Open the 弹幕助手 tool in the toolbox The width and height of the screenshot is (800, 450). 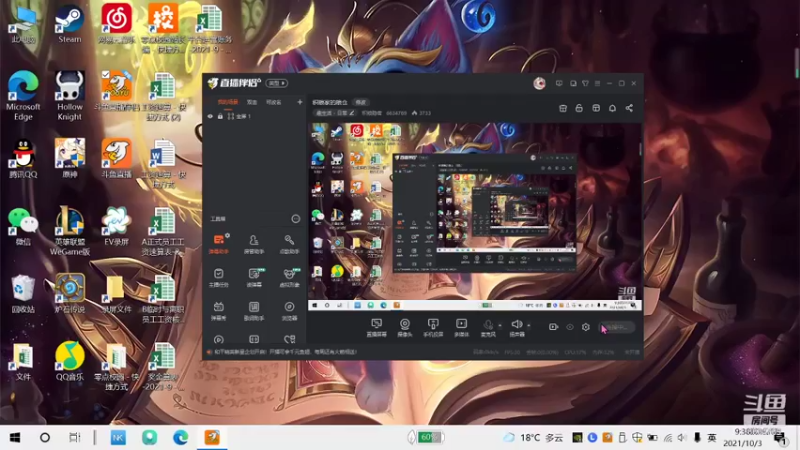click(218, 244)
